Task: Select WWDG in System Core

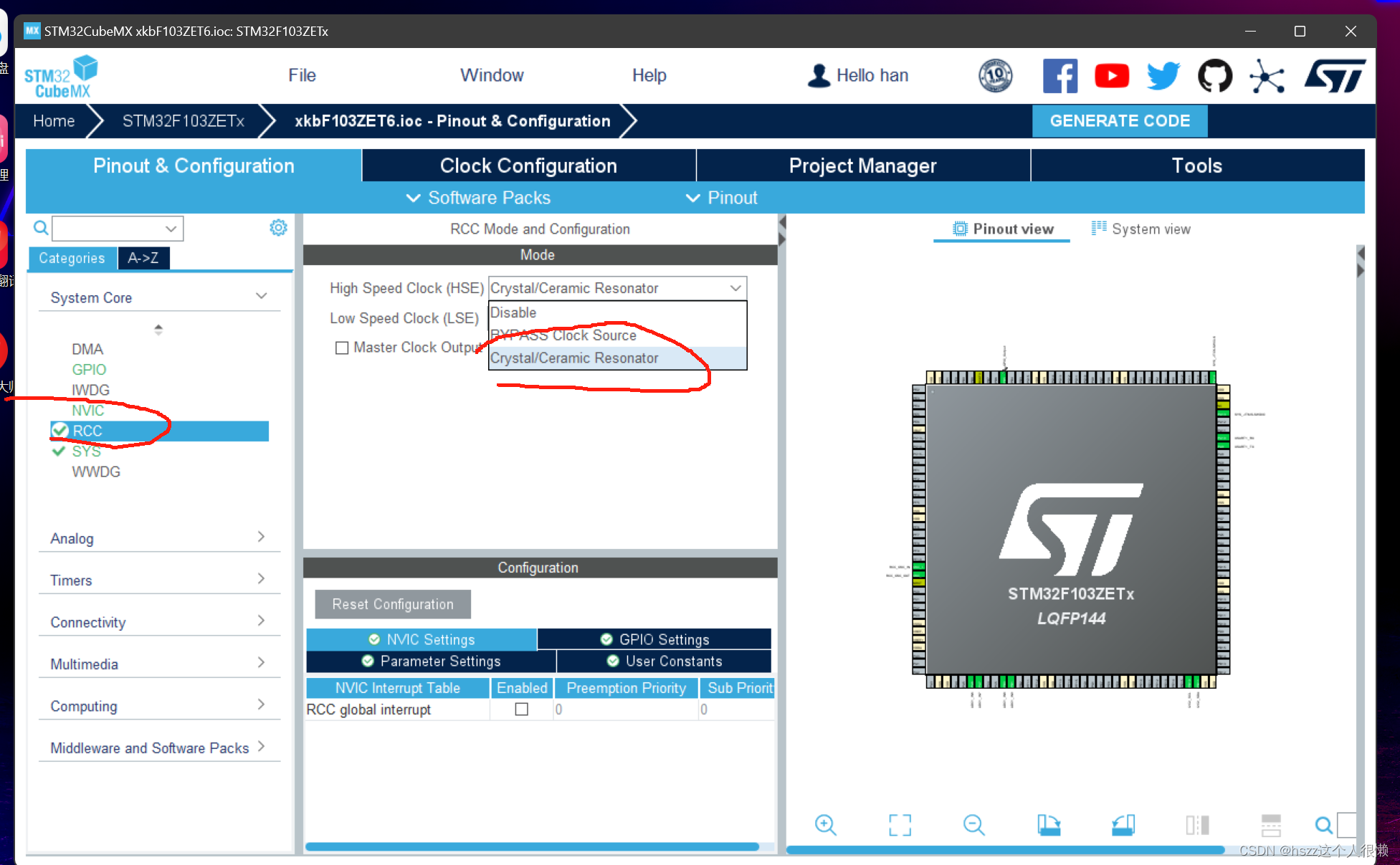Action: point(96,472)
